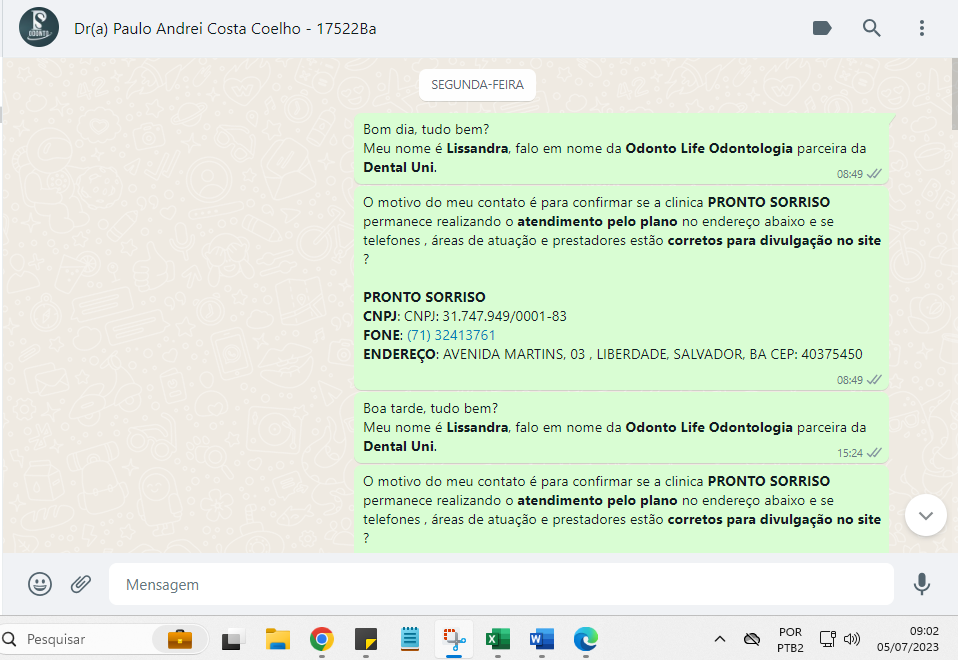Search within this conversation
The width and height of the screenshot is (958, 660).
[x=872, y=28]
